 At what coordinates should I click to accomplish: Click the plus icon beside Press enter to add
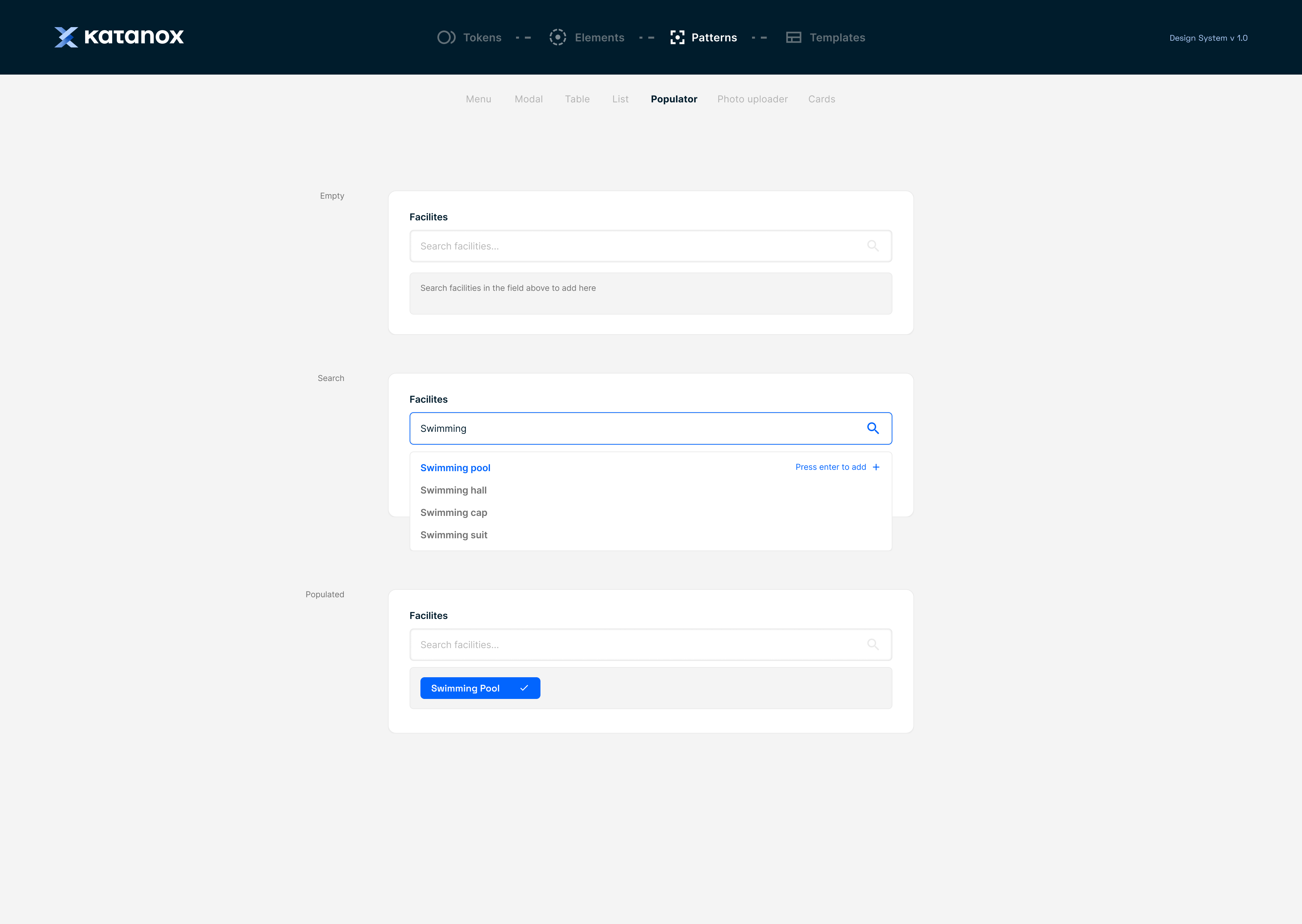point(876,467)
